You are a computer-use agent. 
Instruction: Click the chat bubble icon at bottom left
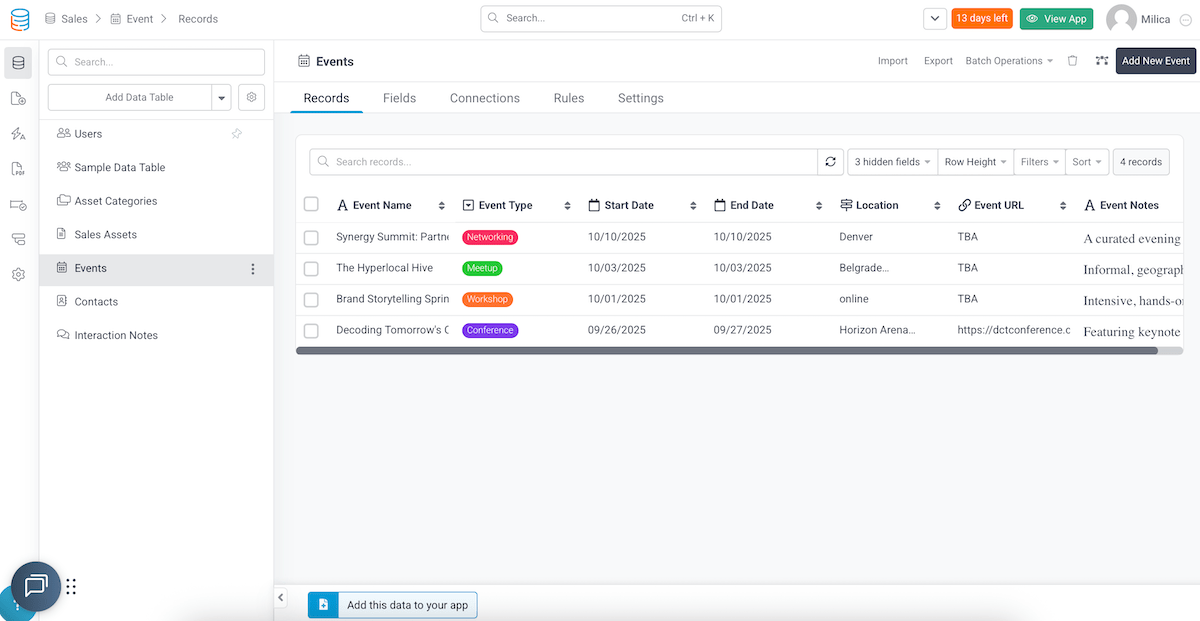pyautogui.click(x=35, y=587)
